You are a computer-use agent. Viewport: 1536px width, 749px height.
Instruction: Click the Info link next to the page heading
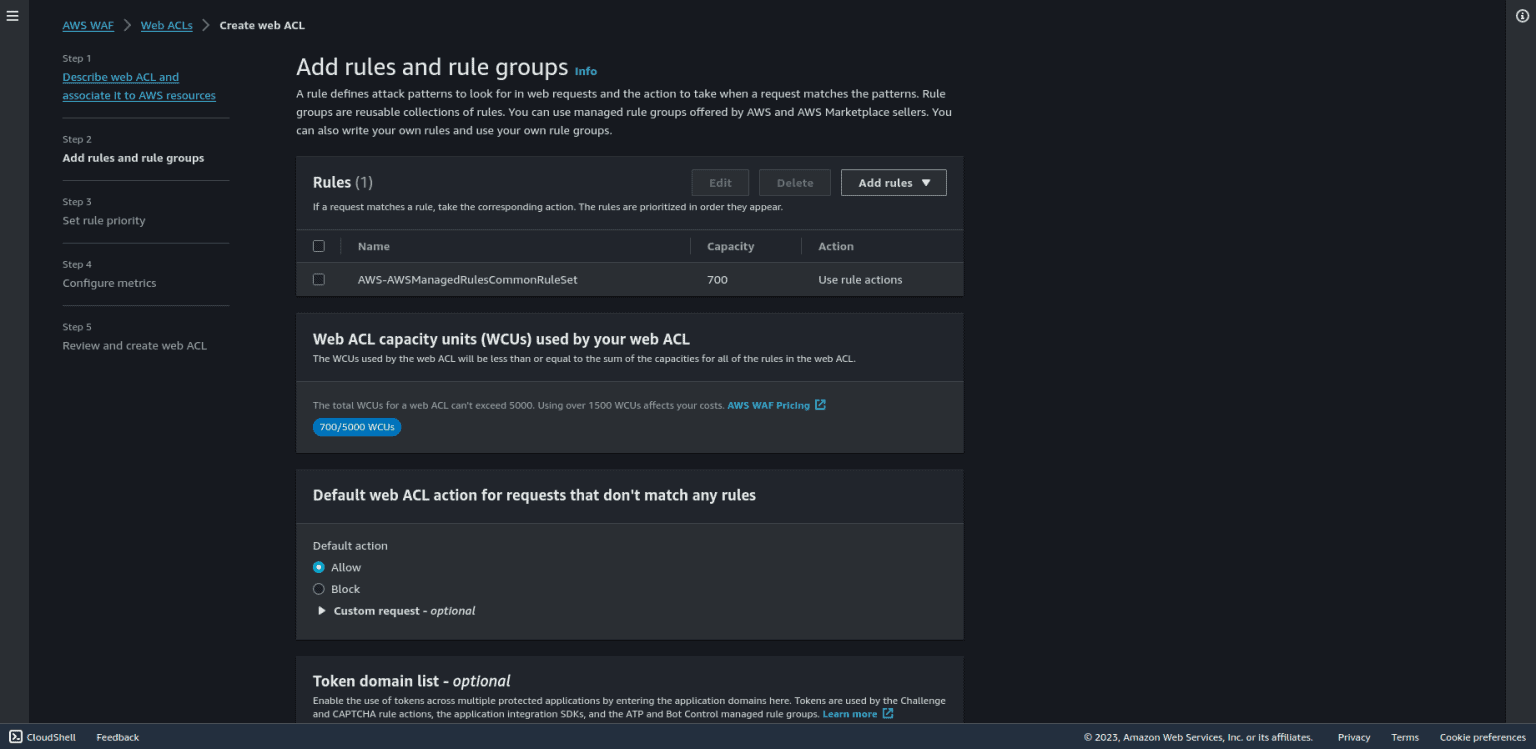point(586,71)
